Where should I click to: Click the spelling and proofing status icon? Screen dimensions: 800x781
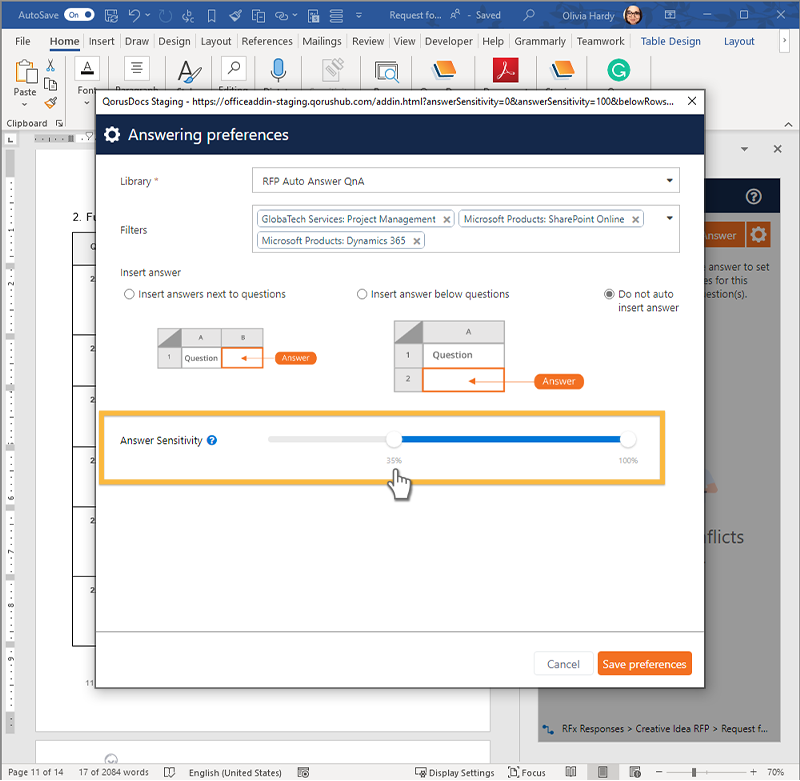[169, 772]
